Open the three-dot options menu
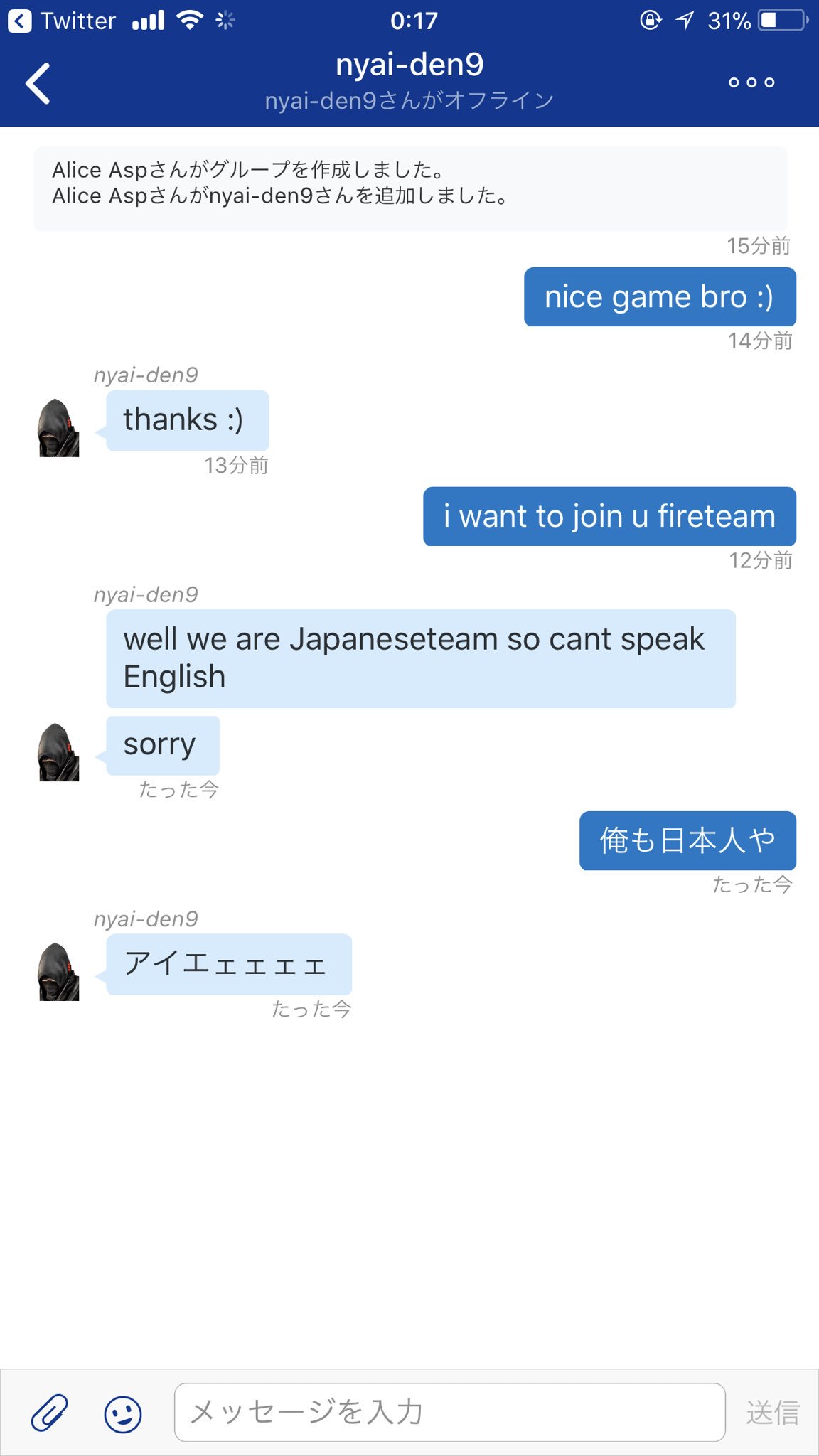Image resolution: width=819 pixels, height=1456 pixels. tap(751, 82)
